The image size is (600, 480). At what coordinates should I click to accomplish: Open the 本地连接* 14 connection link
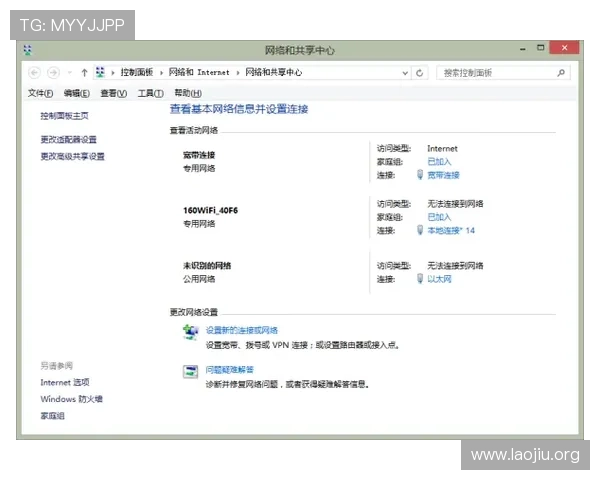[451, 230]
